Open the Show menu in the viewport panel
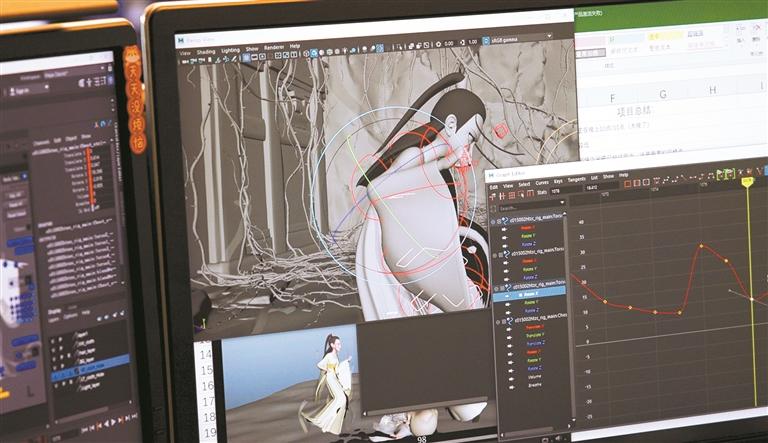This screenshot has height=443, width=768. [x=252, y=49]
